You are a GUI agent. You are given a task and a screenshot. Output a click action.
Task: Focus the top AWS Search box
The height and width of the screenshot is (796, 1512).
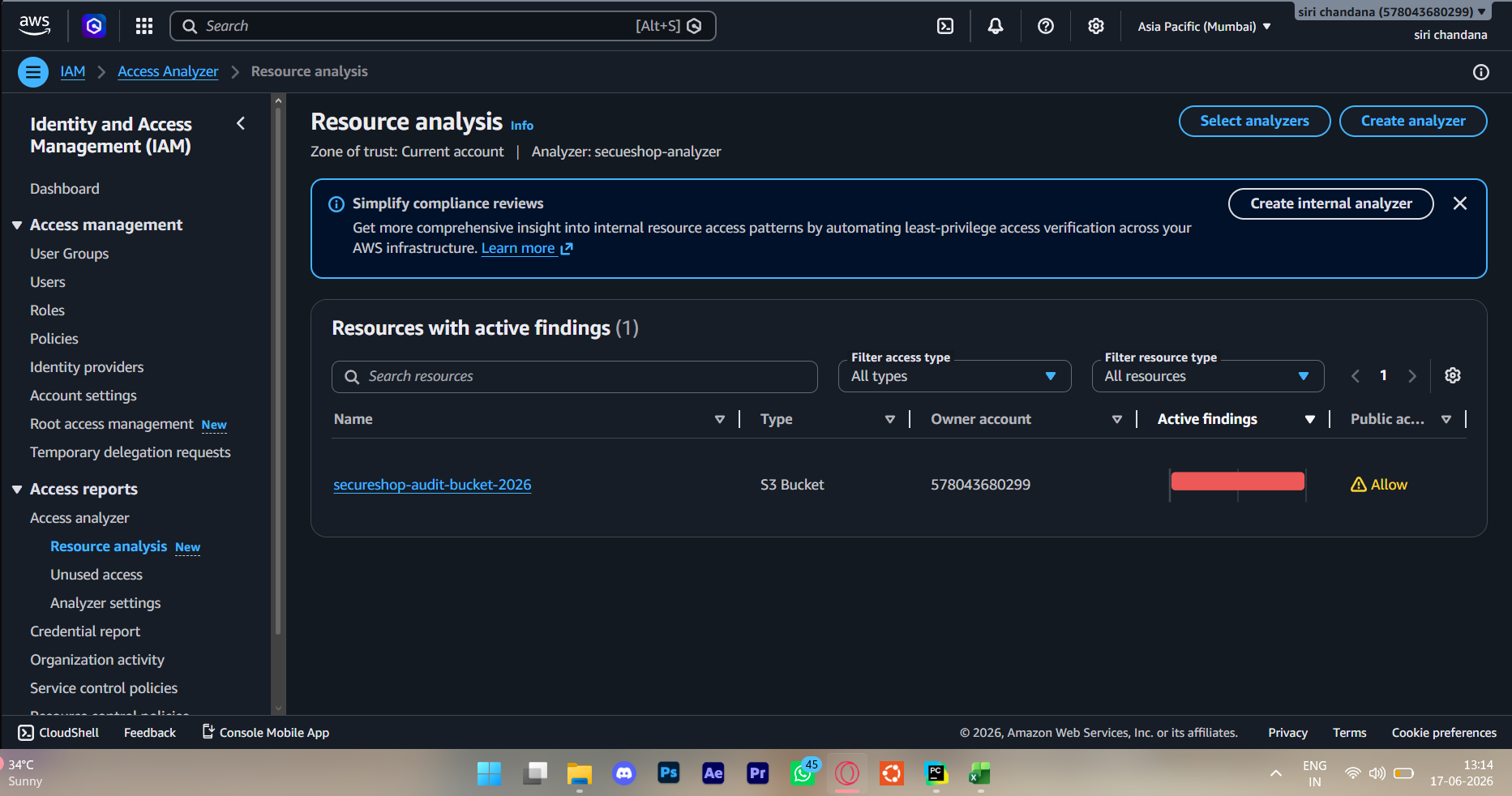pyautogui.click(x=443, y=26)
